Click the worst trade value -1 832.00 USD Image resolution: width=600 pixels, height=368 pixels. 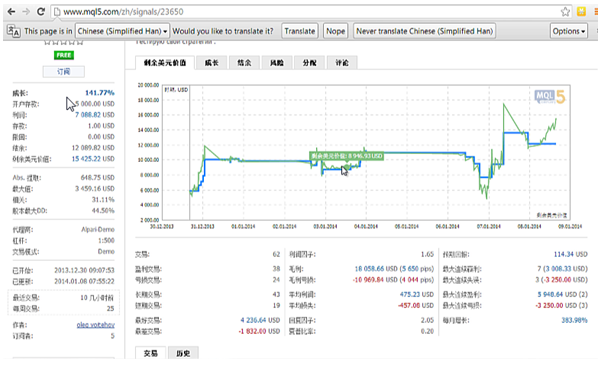259,331
